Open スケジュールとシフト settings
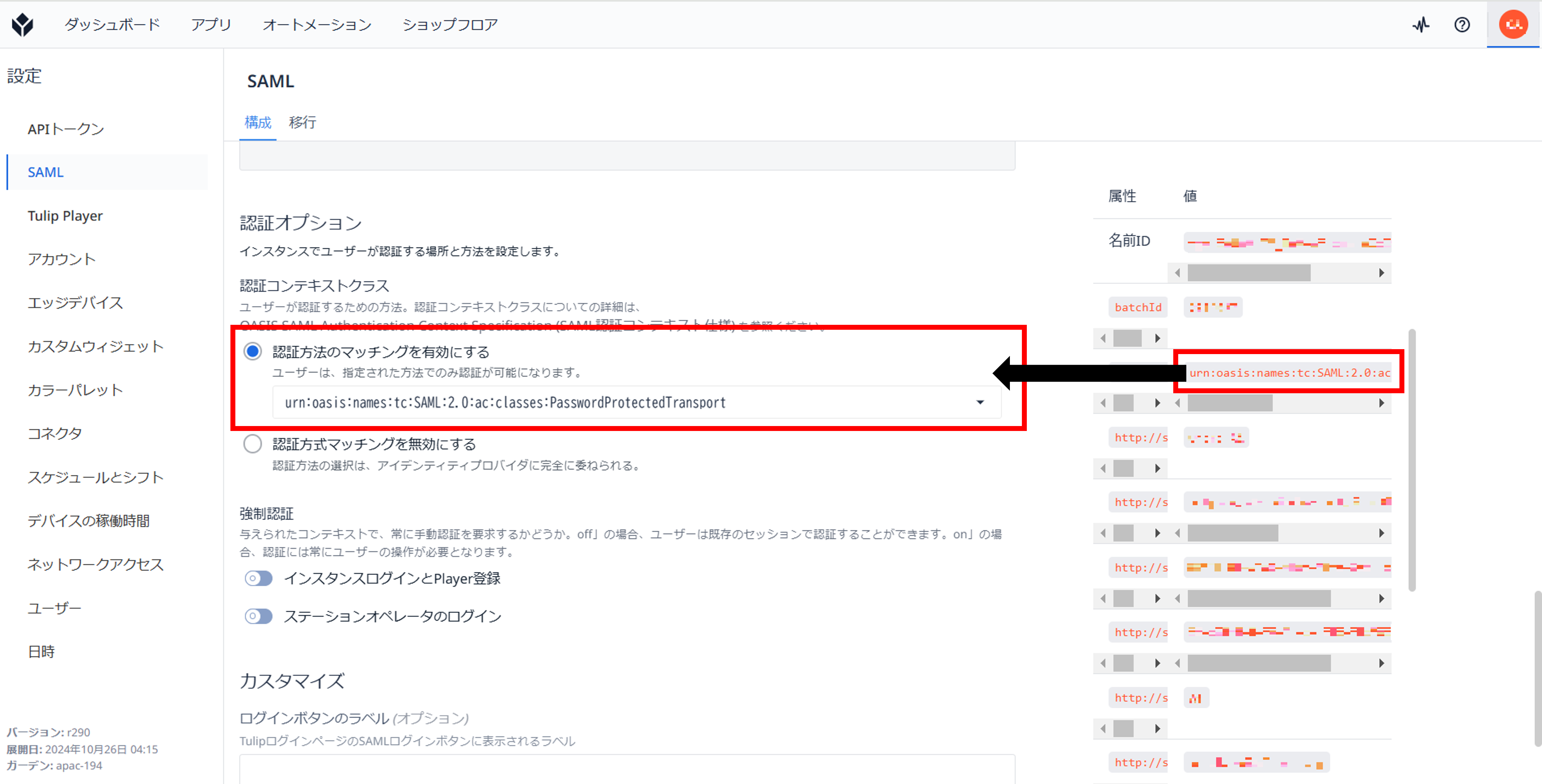 [x=96, y=477]
